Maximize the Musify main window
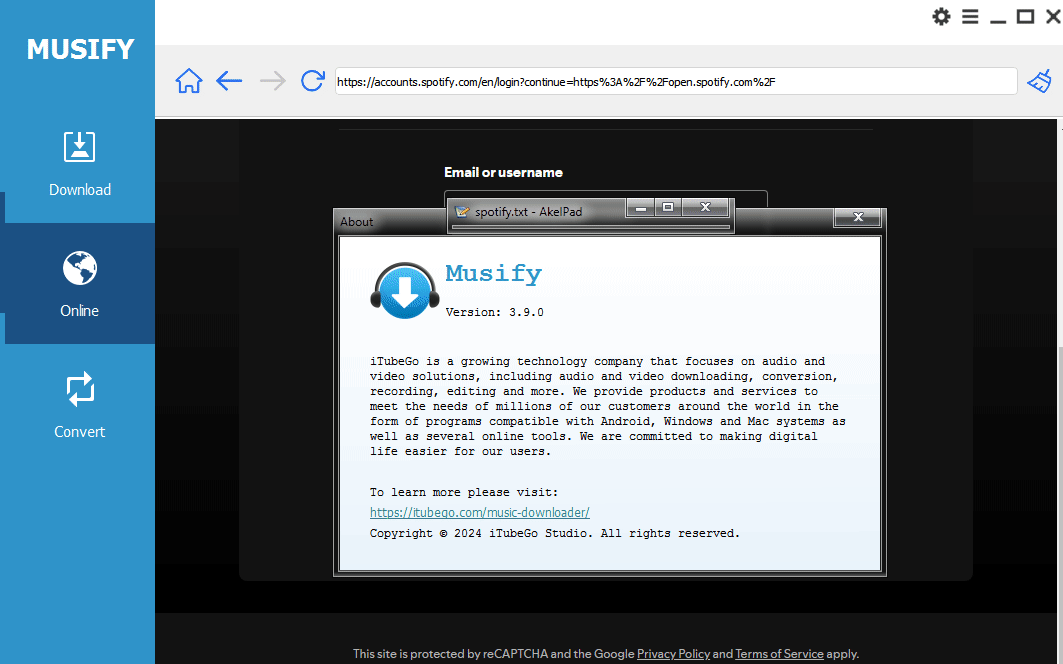This screenshot has height=664, width=1063. (1025, 16)
